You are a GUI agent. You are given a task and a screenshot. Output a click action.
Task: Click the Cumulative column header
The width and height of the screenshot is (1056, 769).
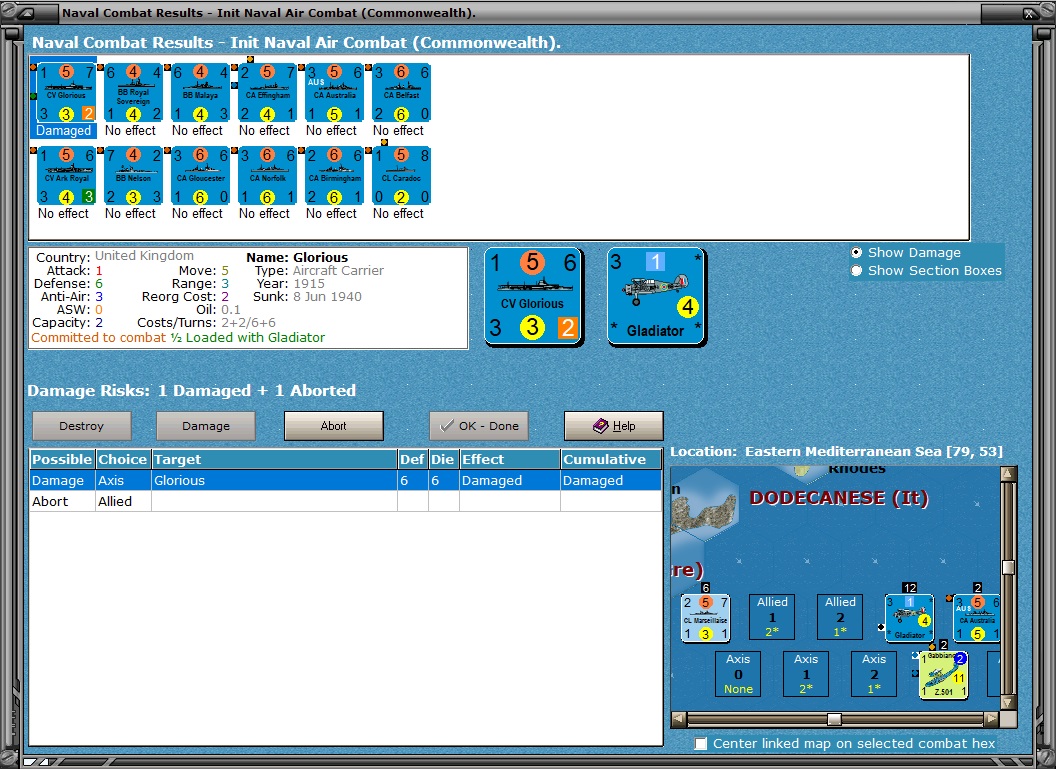coord(611,459)
